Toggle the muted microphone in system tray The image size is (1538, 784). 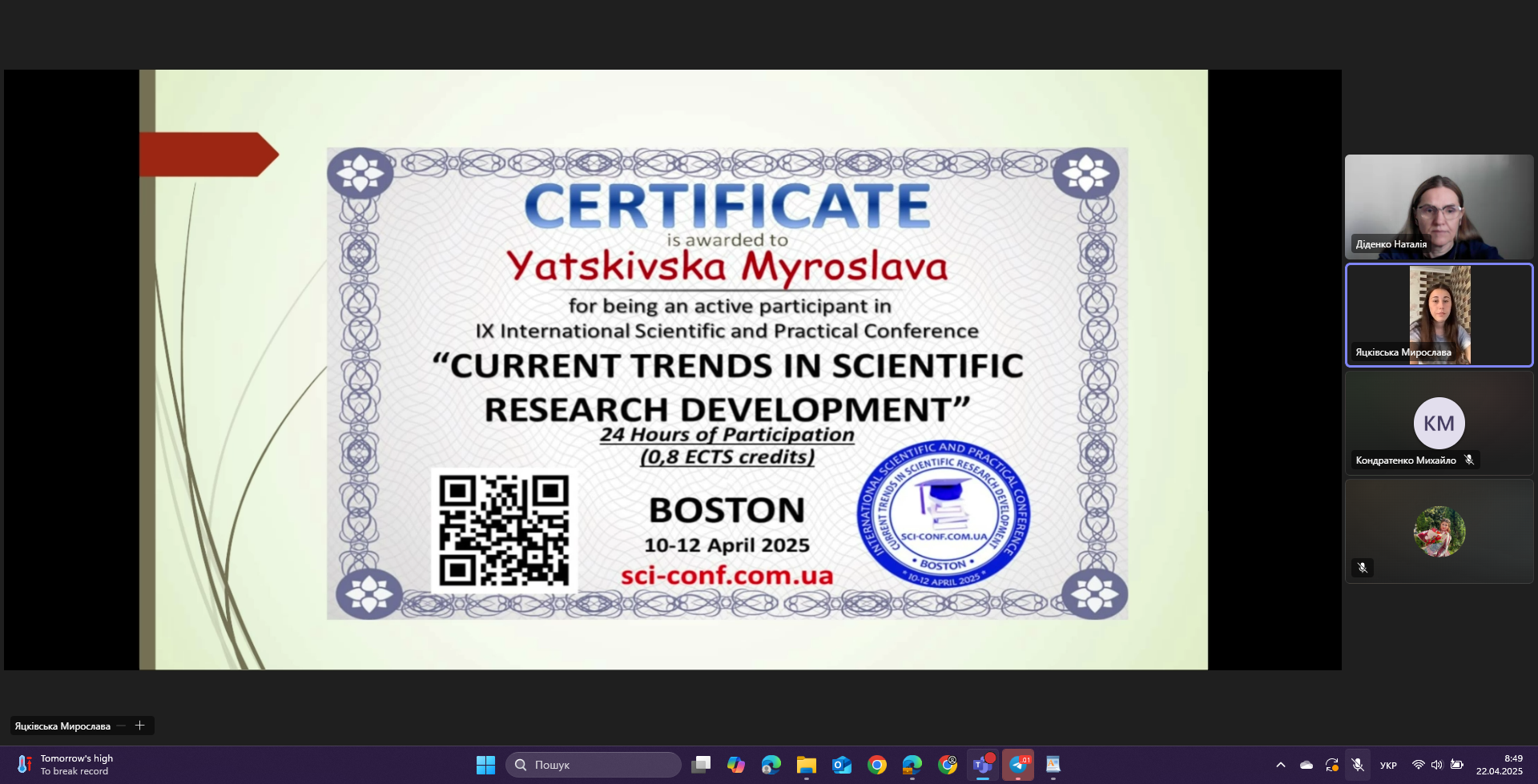click(x=1357, y=765)
